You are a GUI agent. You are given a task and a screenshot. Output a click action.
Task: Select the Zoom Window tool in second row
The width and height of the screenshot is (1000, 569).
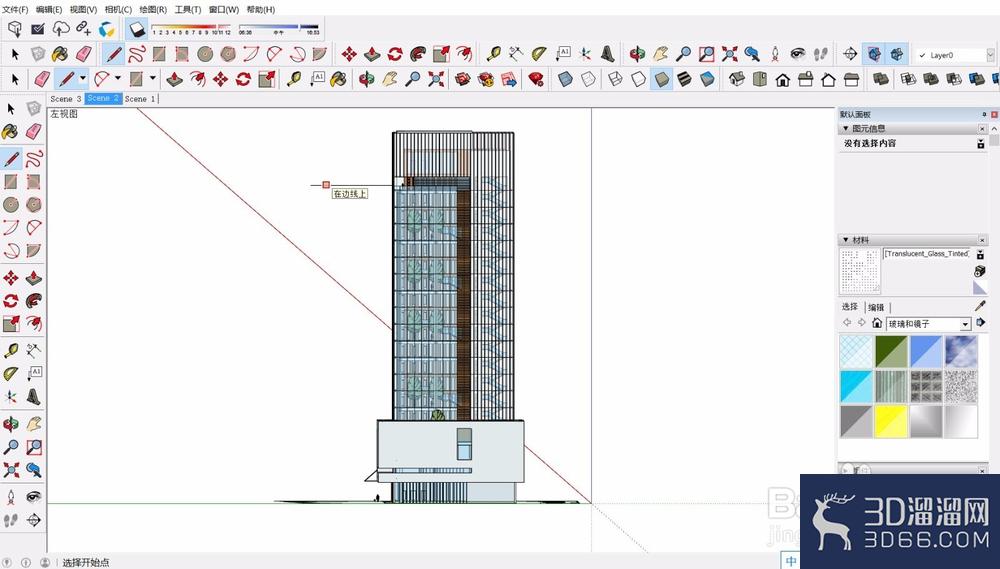[x=707, y=54]
